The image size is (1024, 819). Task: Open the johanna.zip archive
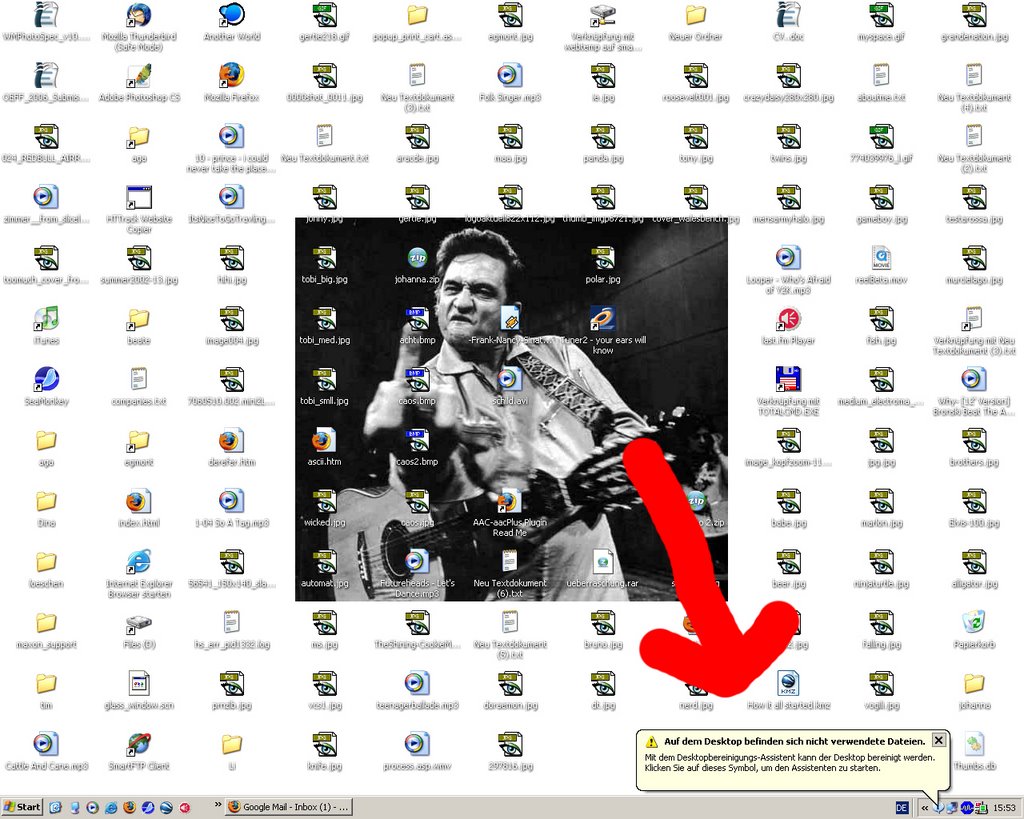pos(417,259)
